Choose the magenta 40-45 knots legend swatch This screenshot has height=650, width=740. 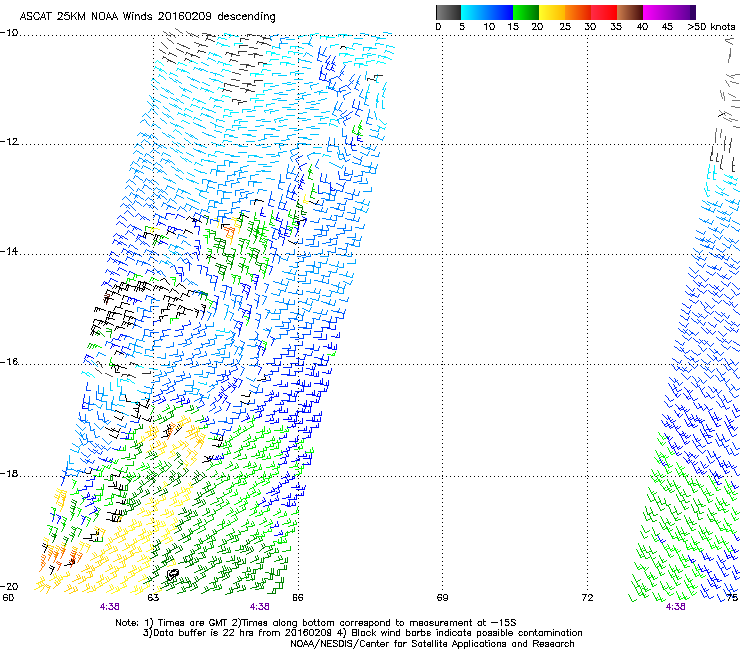pos(656,12)
